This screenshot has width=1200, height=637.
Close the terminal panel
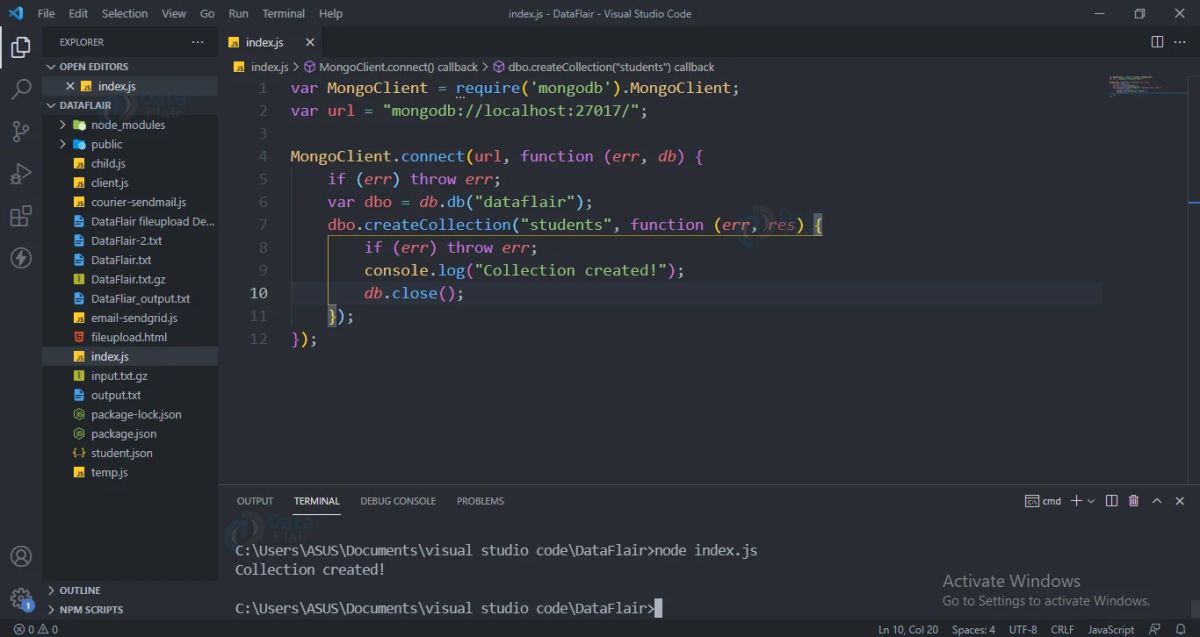tap(1181, 501)
